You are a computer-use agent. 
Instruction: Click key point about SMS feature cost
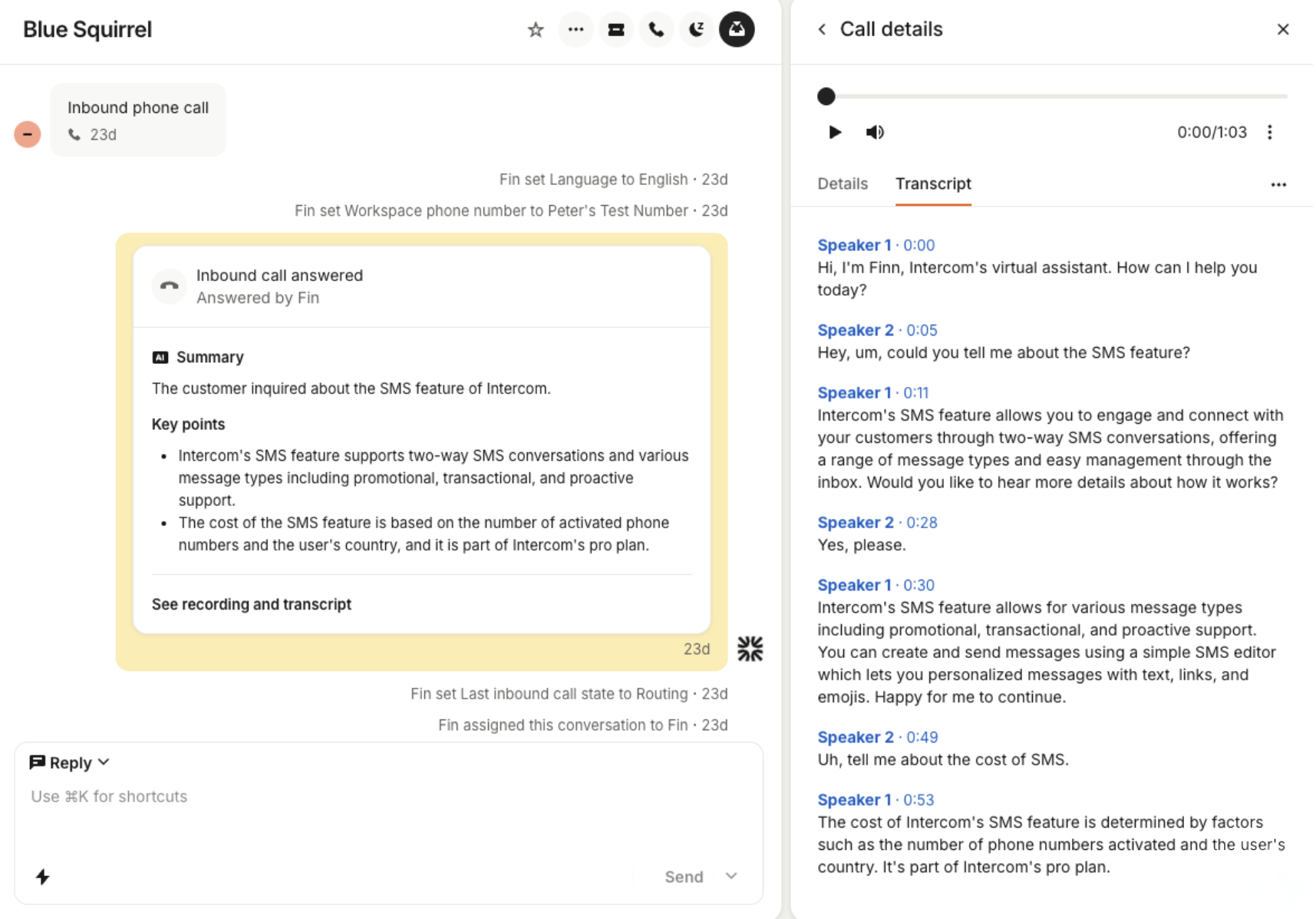(x=424, y=534)
